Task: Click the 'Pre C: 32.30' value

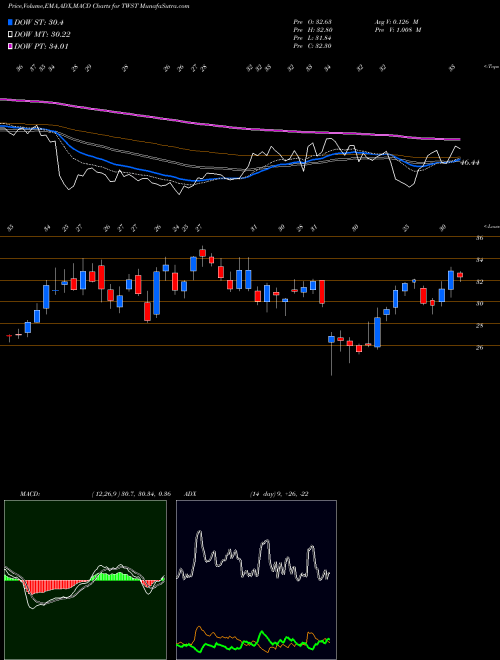Action: [x=313, y=46]
